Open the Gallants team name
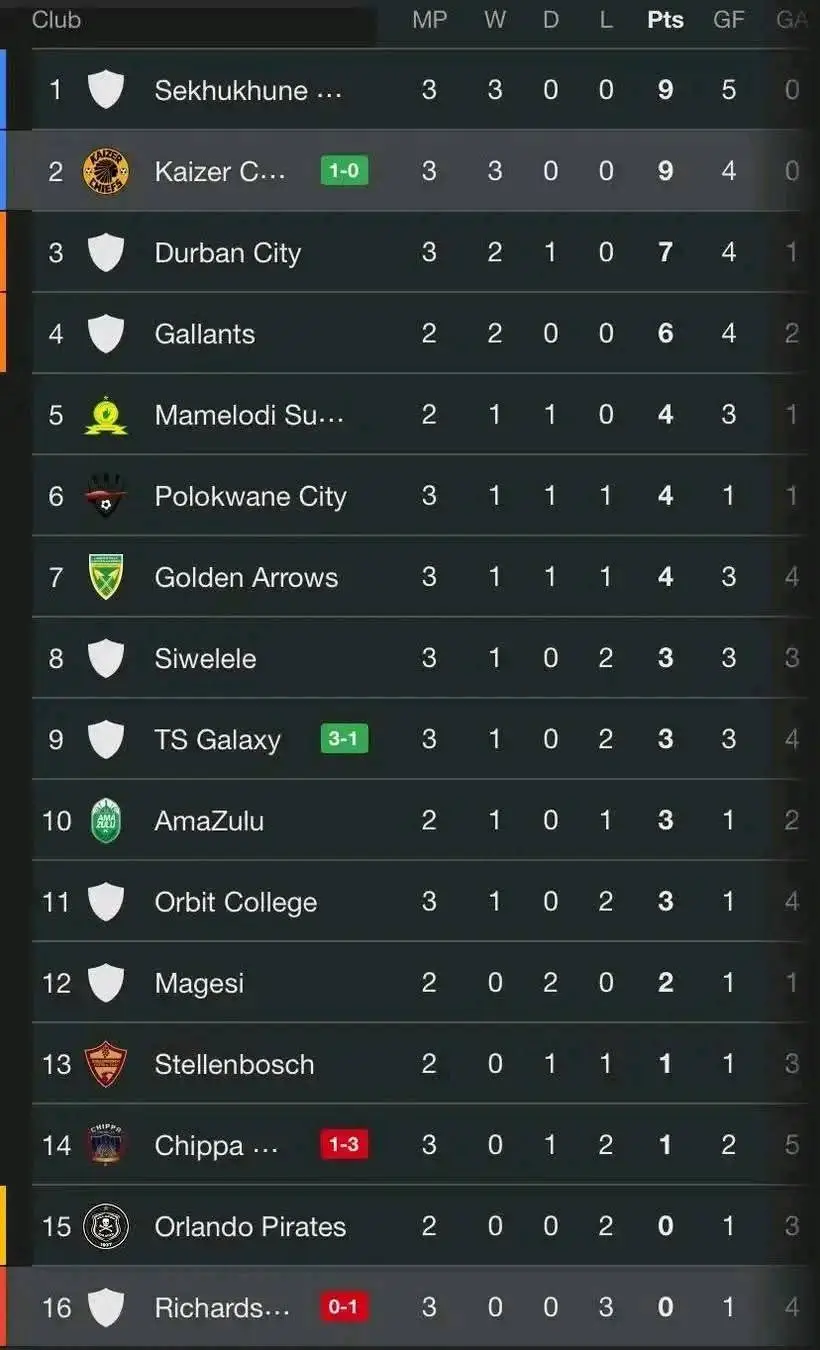 tap(204, 334)
